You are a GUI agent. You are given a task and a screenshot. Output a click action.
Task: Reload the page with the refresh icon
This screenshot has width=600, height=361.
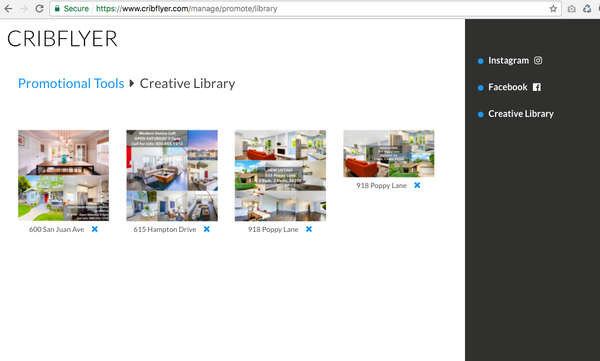(x=39, y=8)
